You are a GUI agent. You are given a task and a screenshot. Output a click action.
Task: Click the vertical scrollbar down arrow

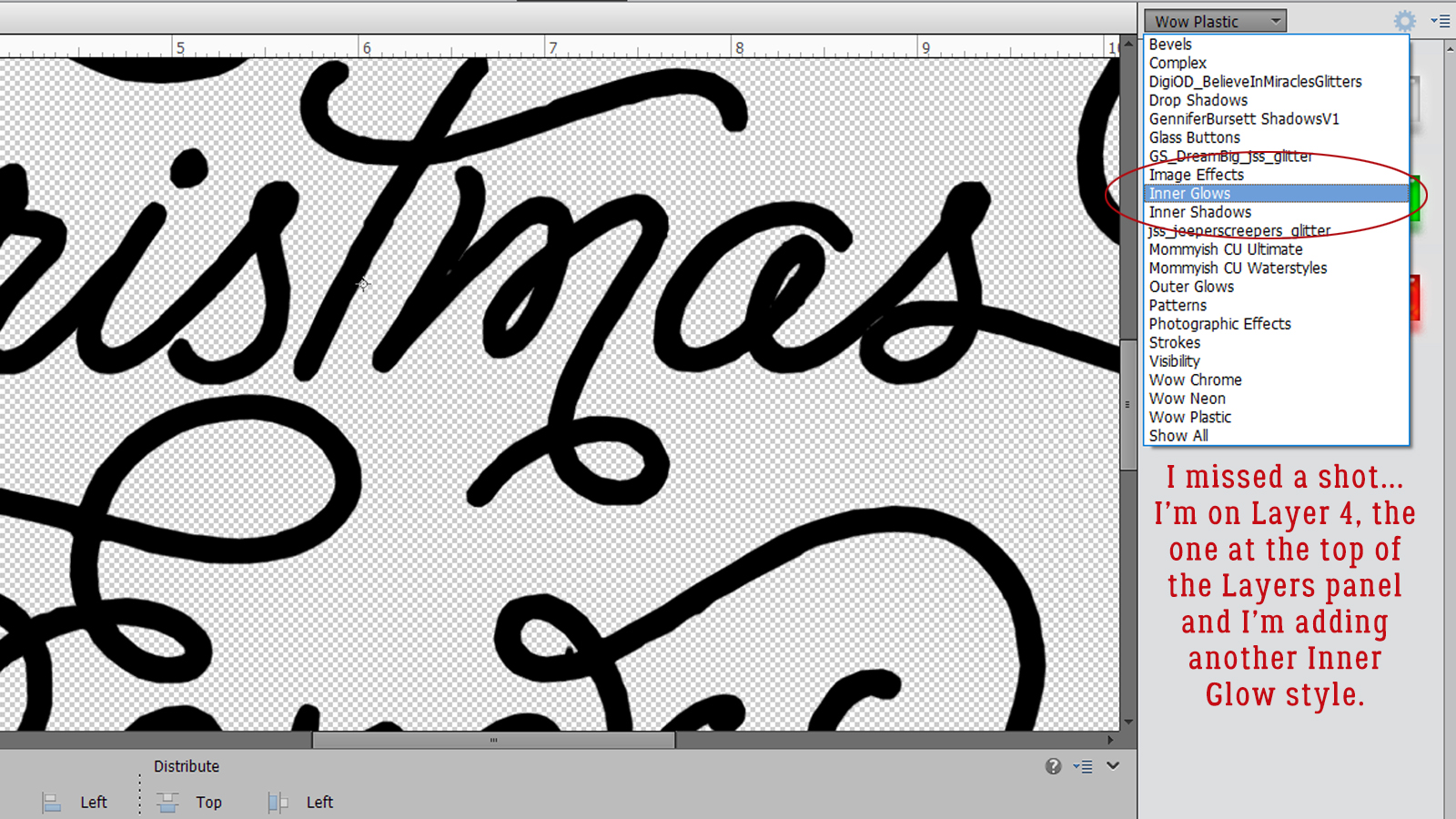click(x=1128, y=723)
